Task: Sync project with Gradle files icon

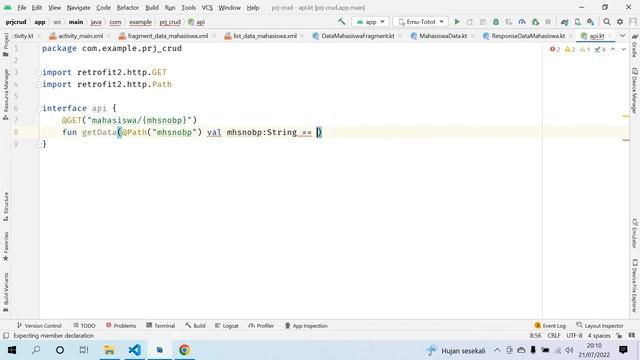Action: tap(564, 22)
